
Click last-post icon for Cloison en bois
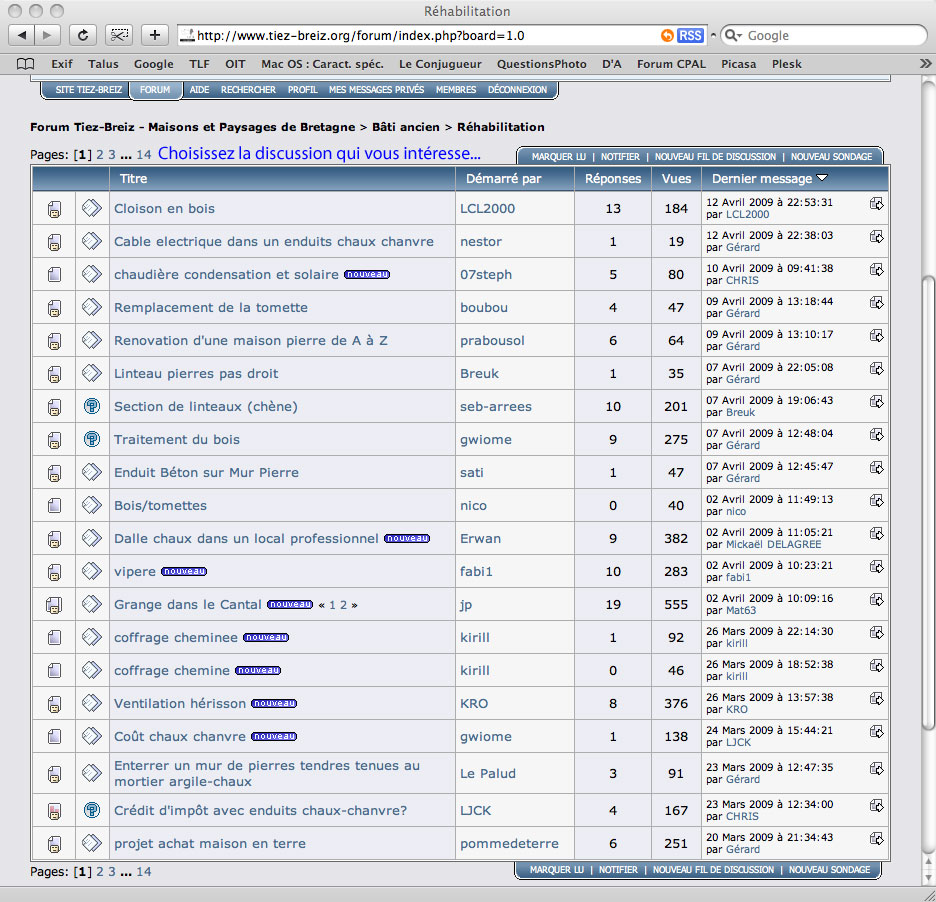876,204
